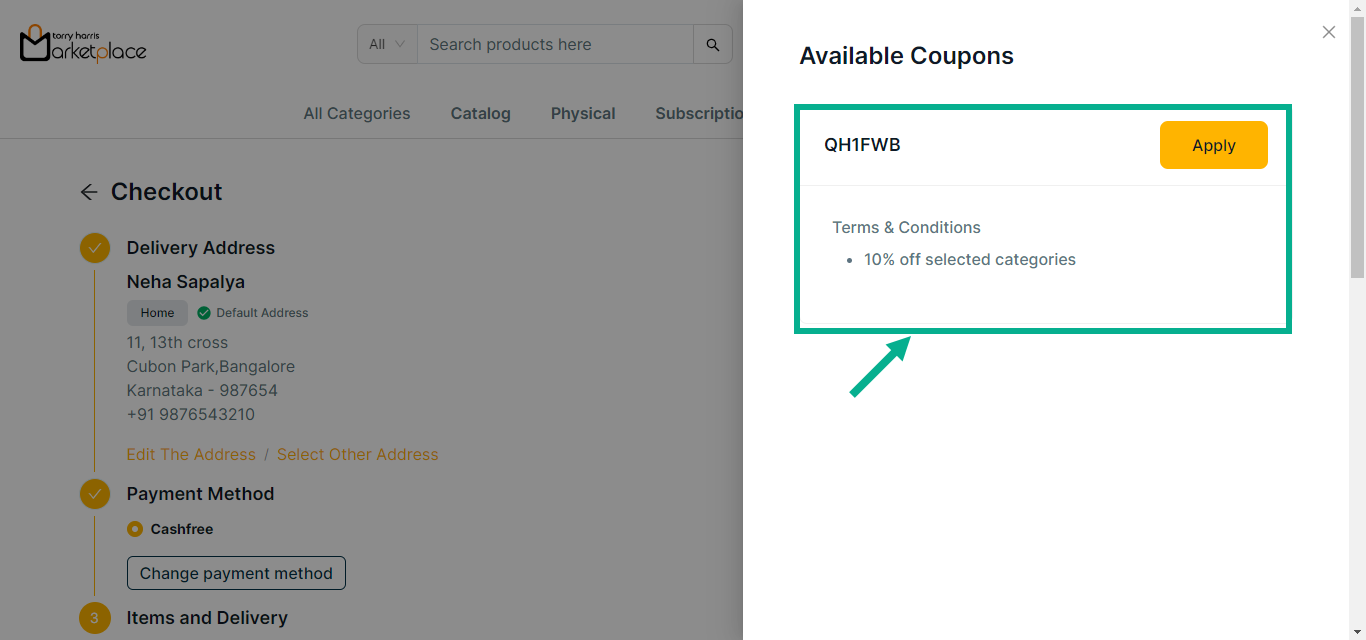The image size is (1366, 640).
Task: Close the Available Coupons panel
Action: coord(1328,32)
